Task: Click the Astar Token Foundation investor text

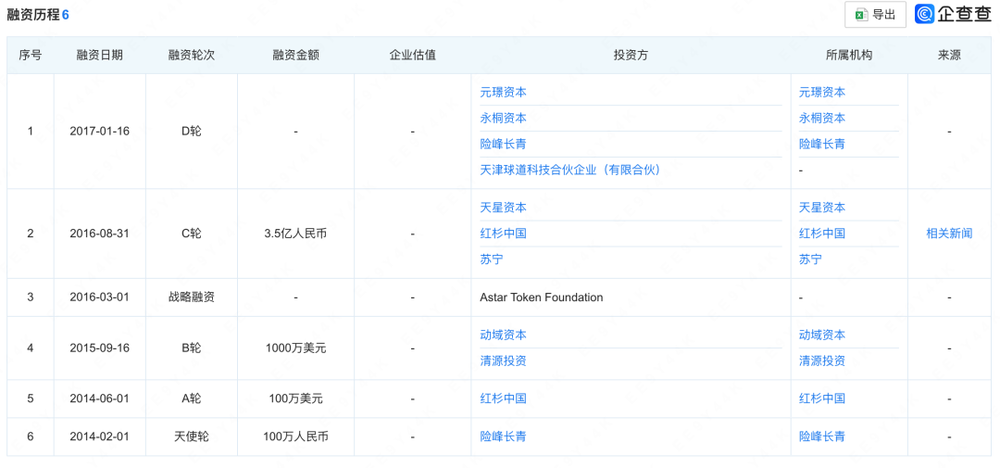Action: (541, 297)
